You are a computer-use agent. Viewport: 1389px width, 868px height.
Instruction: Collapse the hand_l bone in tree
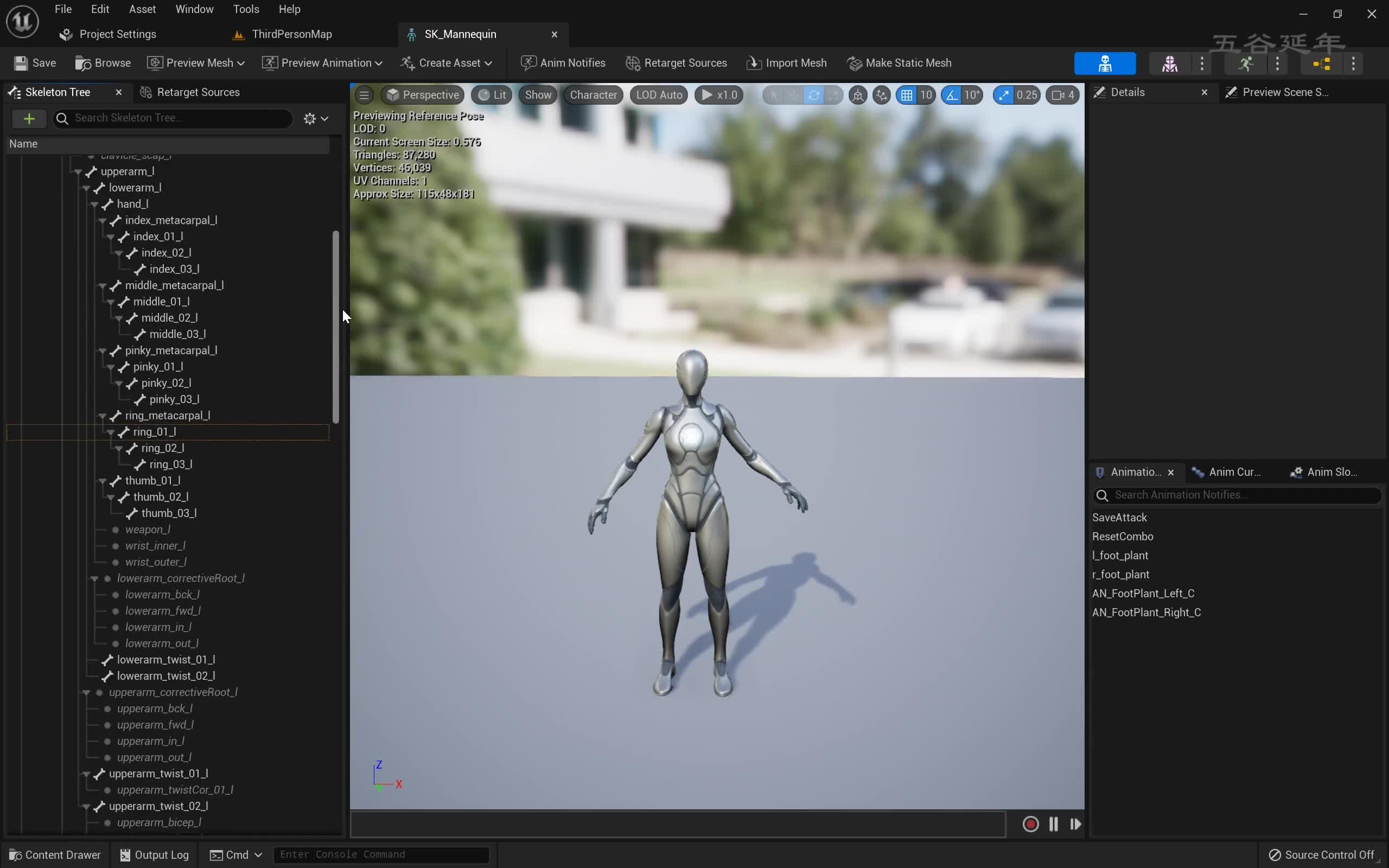tap(94, 205)
